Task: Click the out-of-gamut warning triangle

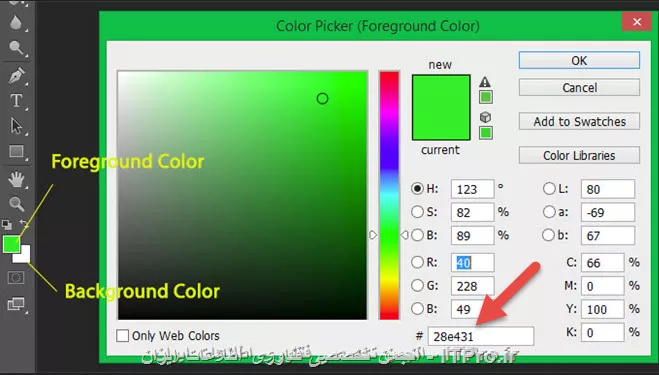Action: click(x=485, y=82)
